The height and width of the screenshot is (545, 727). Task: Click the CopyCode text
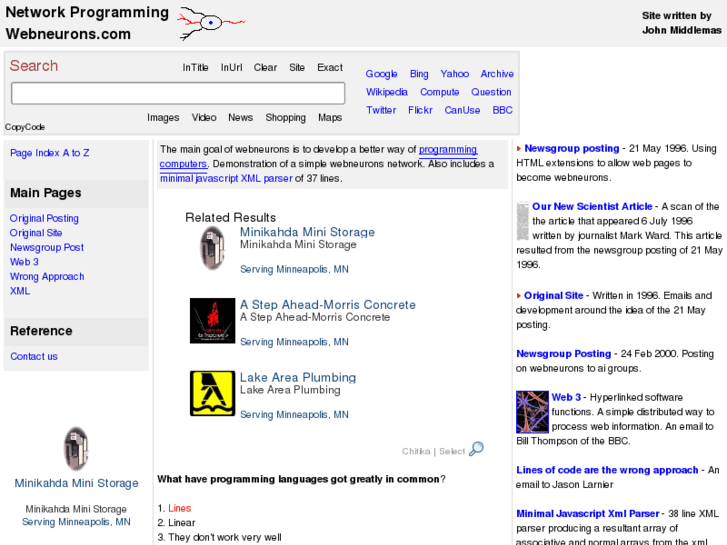point(25,127)
